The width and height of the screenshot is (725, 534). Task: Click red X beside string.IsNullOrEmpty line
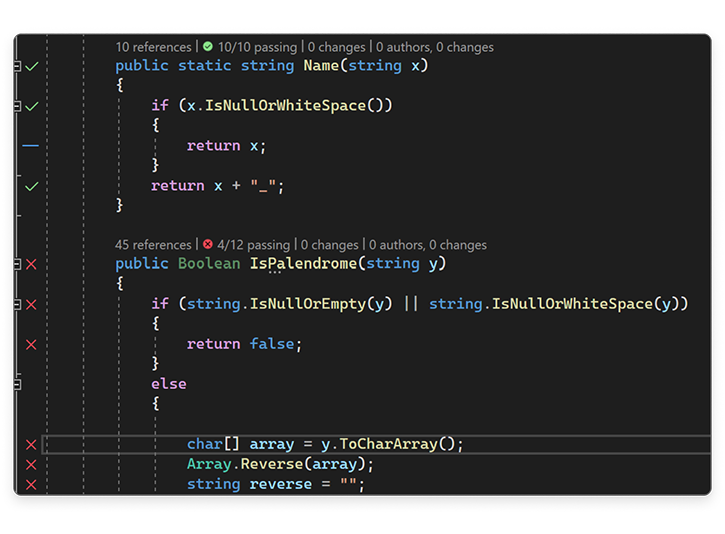(31, 305)
